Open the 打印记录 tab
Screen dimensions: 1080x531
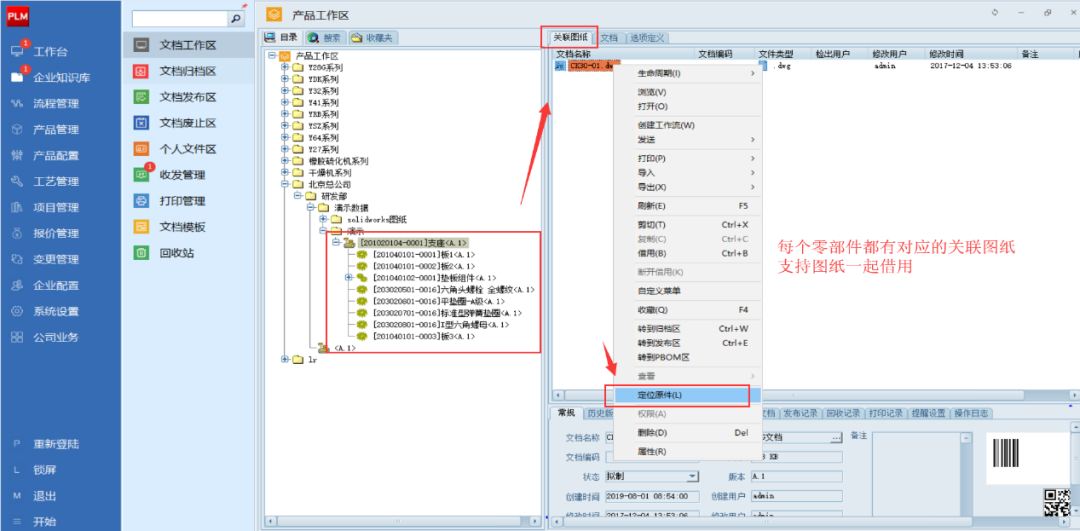[x=885, y=413]
